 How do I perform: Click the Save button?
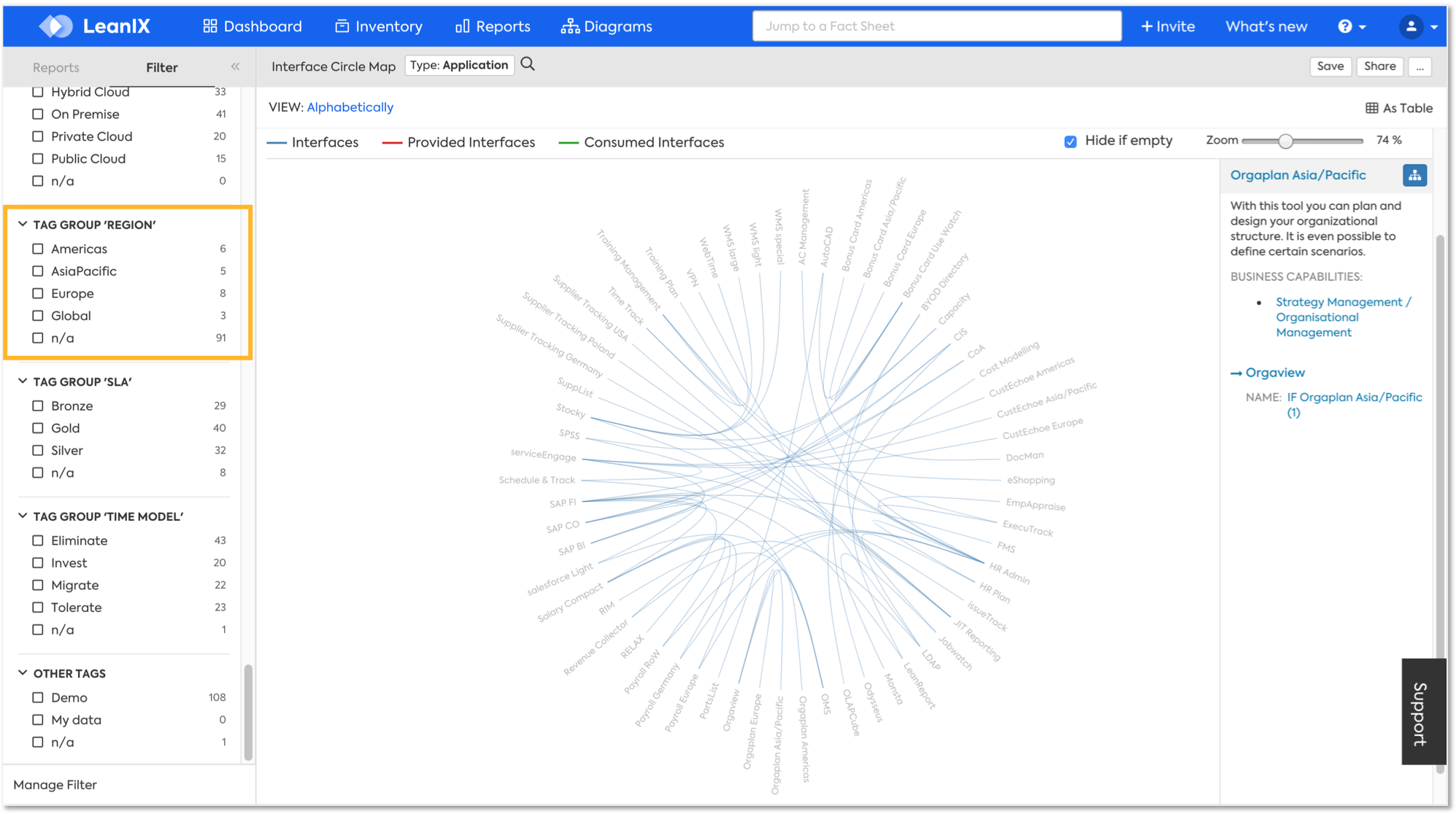click(x=1330, y=66)
